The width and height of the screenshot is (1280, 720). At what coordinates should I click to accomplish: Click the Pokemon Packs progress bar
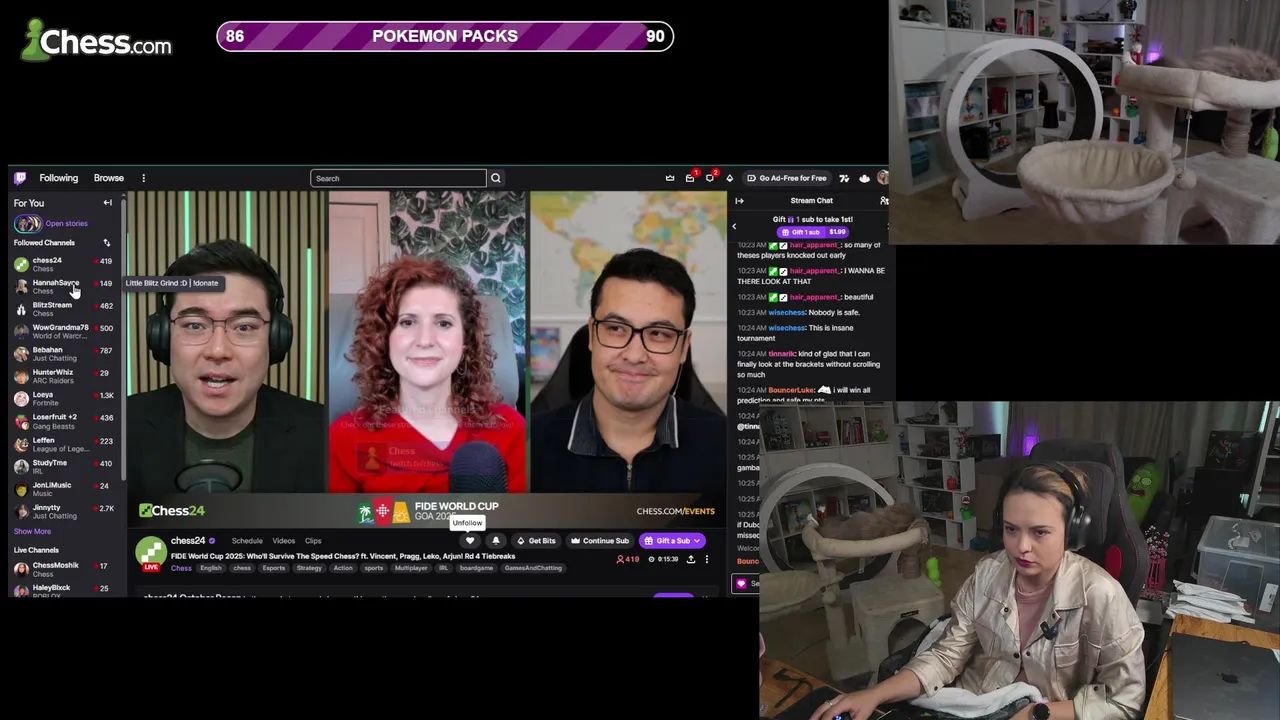tap(445, 37)
